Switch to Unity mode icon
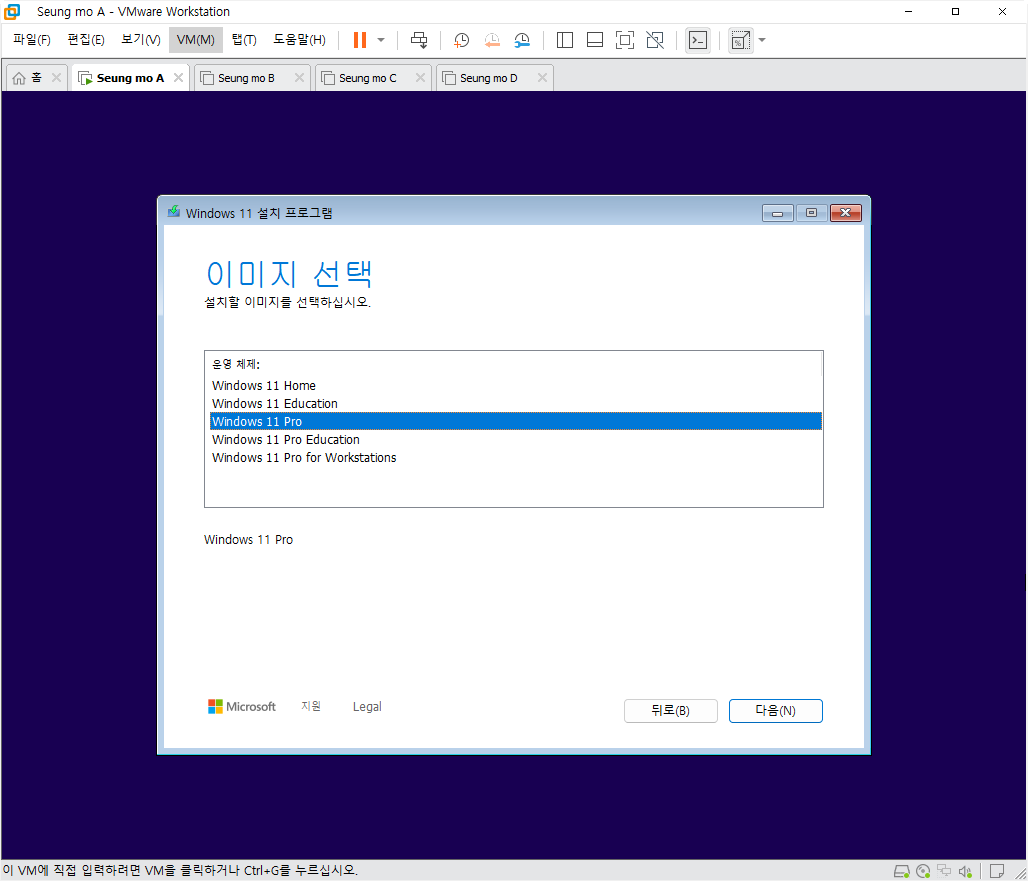Viewport: 1028px width, 881px height. [x=655, y=40]
